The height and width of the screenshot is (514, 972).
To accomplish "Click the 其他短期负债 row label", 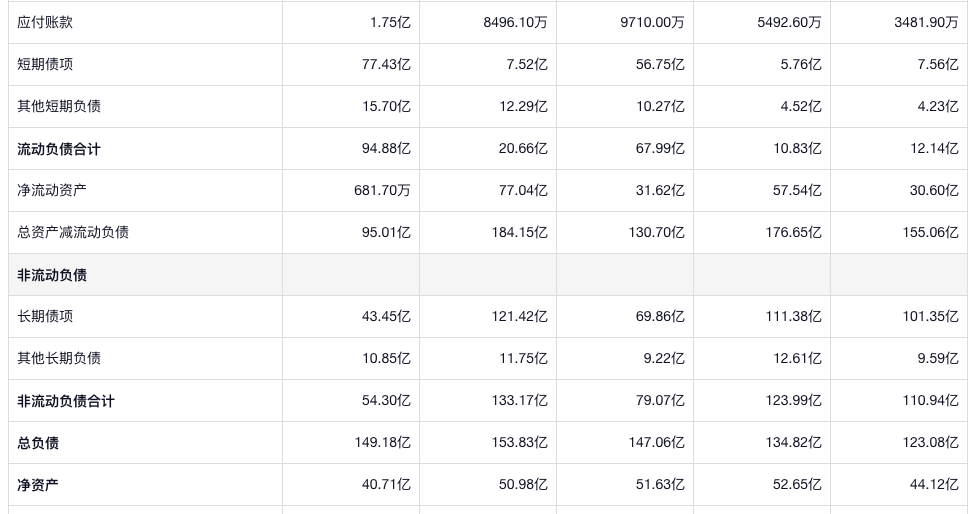I will (x=59, y=106).
